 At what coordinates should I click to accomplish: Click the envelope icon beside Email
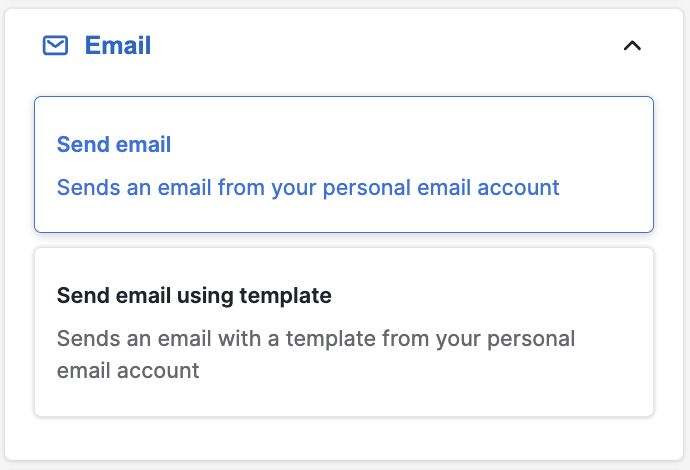coord(55,45)
